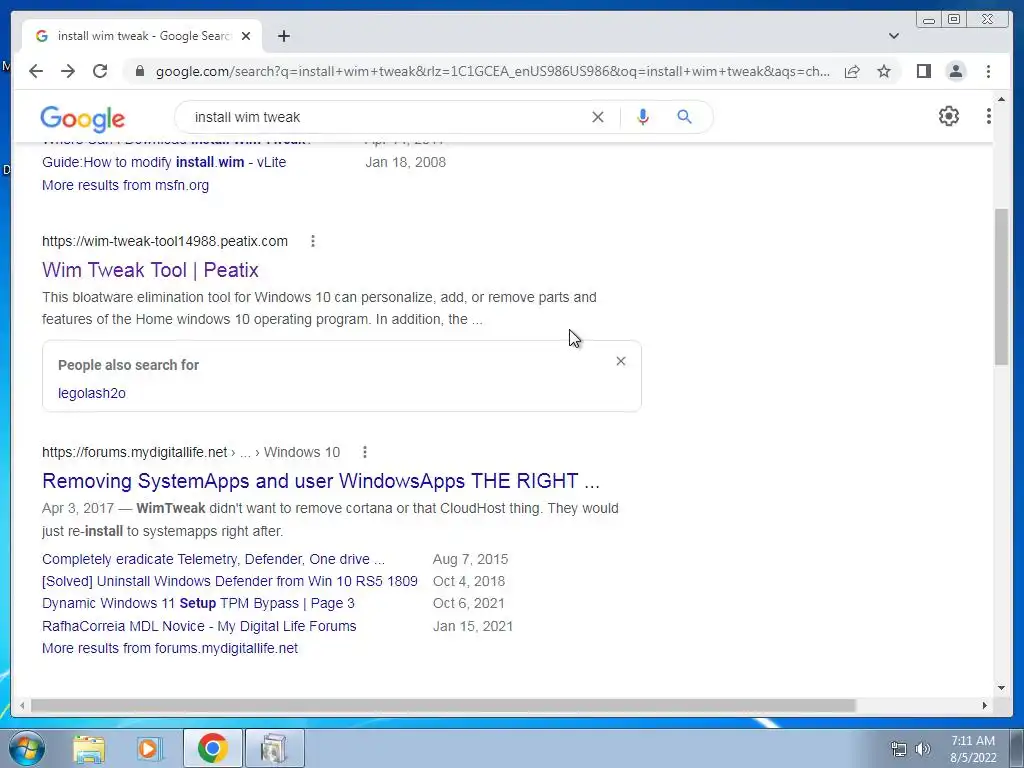1024x768 pixels.
Task: Select the date text 'Jan 18, 2008'
Action: [406, 162]
